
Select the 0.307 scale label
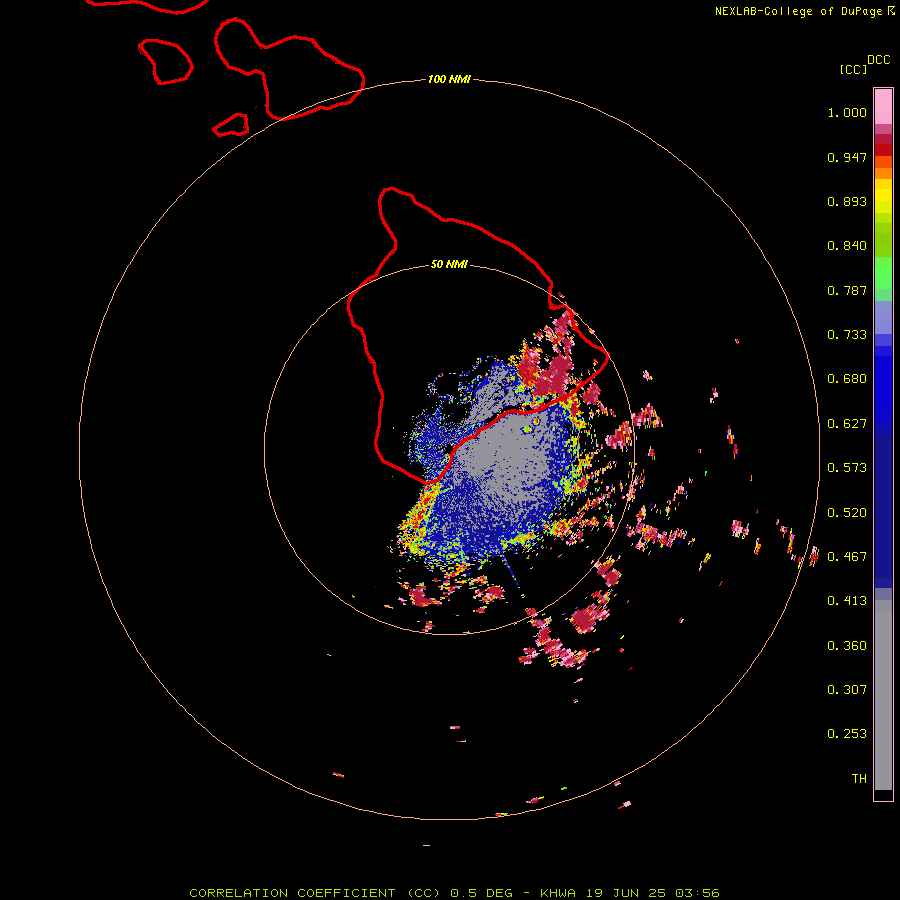(847, 690)
